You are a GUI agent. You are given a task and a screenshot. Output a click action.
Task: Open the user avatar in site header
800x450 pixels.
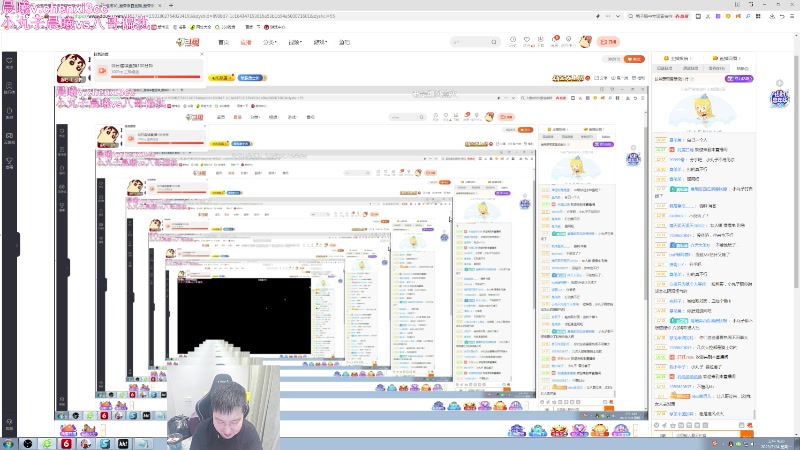[x=585, y=42]
